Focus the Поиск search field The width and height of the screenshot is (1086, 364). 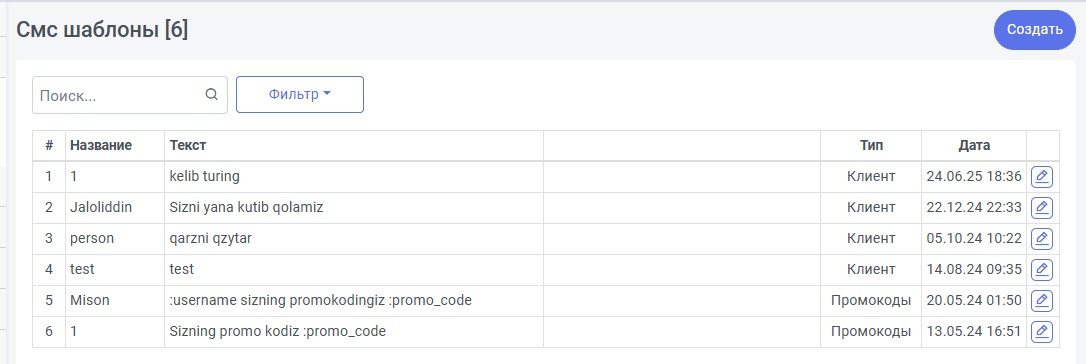coord(130,95)
